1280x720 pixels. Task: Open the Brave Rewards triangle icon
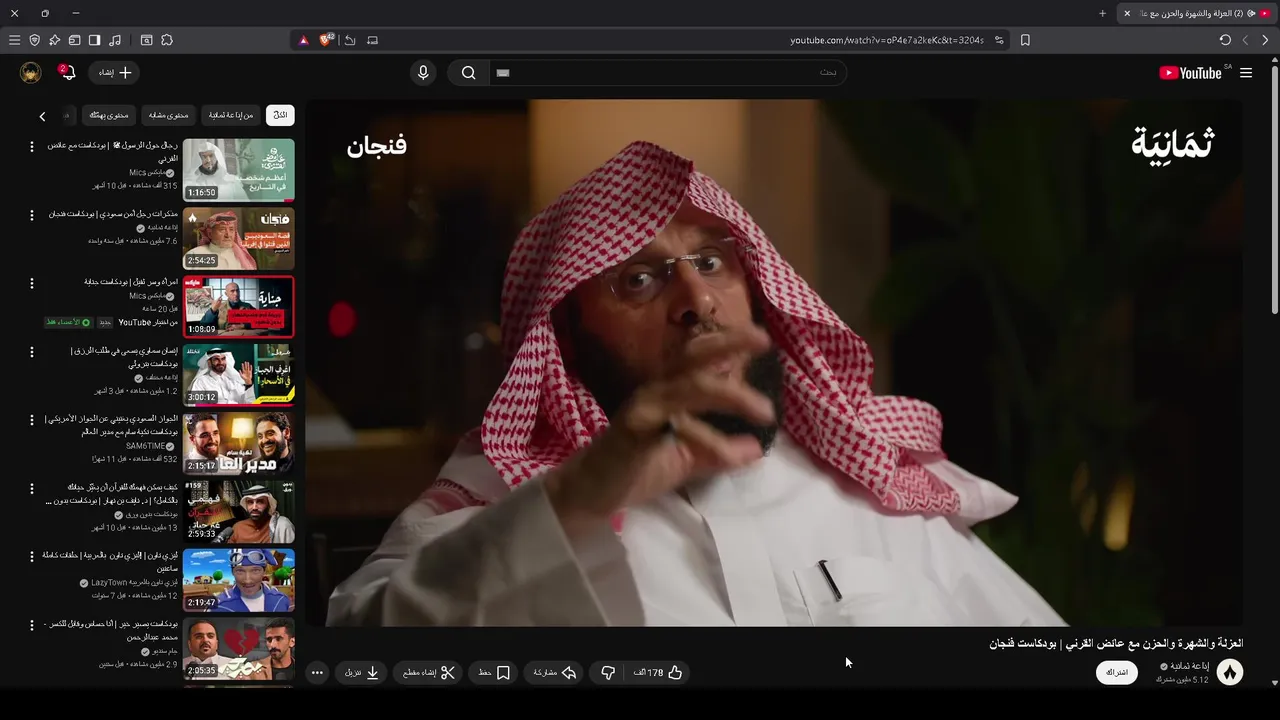click(304, 40)
